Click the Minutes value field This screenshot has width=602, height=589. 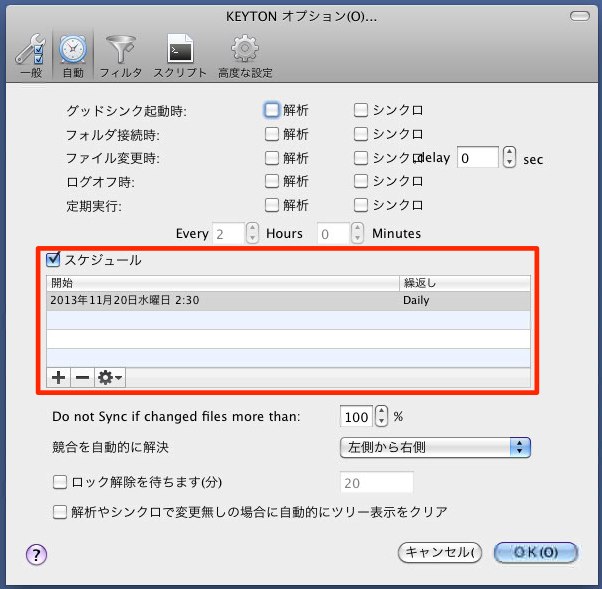click(333, 233)
